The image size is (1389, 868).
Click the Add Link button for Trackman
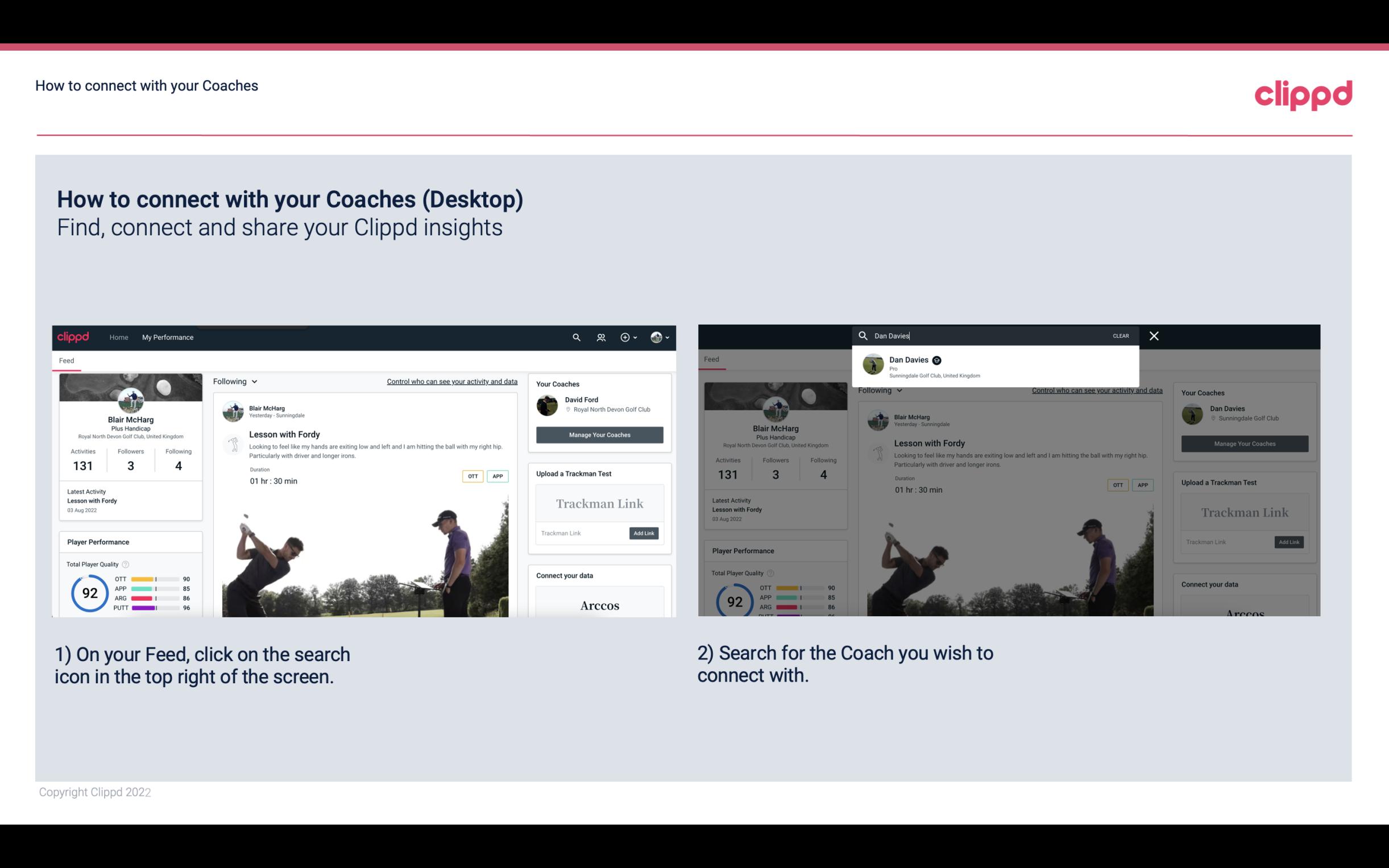pos(644,531)
